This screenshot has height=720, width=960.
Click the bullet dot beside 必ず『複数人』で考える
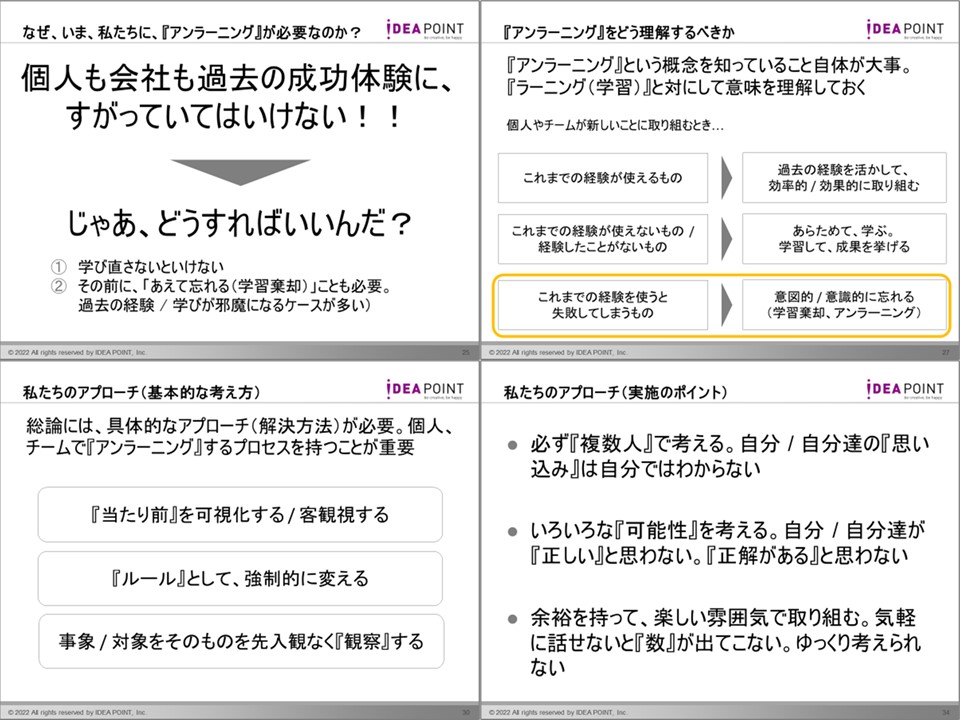click(512, 444)
